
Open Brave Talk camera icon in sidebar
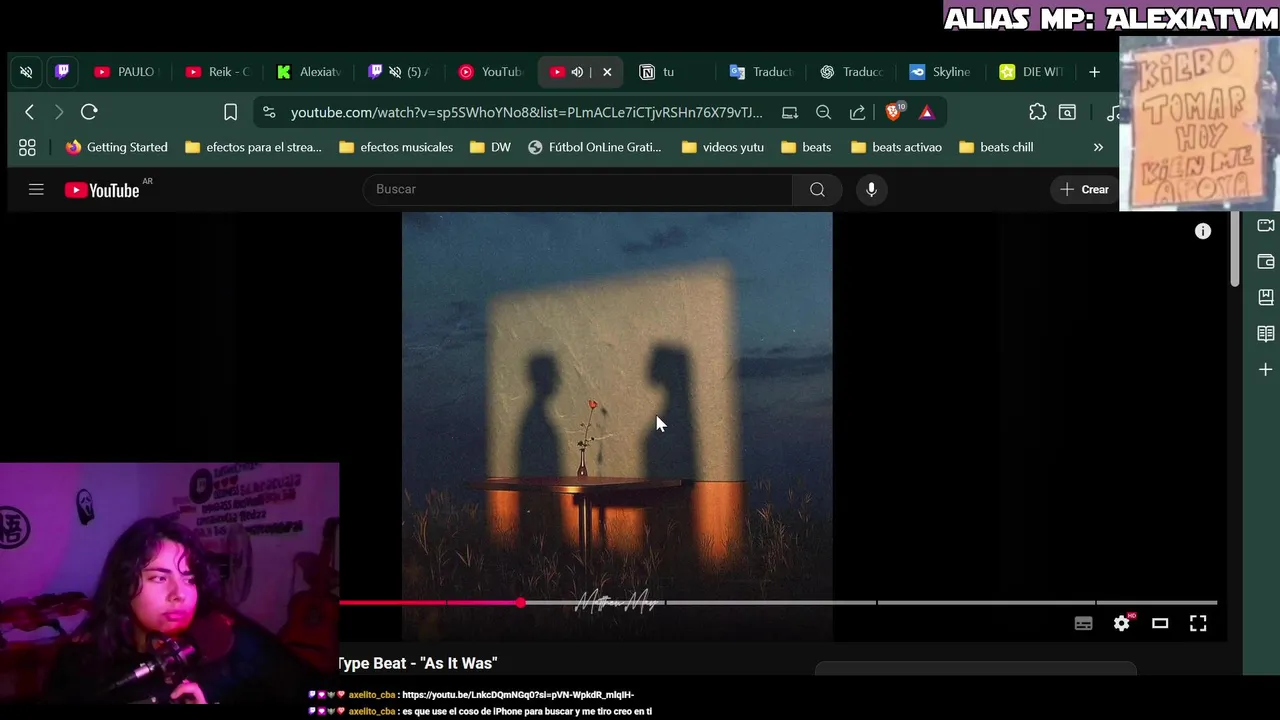click(1265, 225)
